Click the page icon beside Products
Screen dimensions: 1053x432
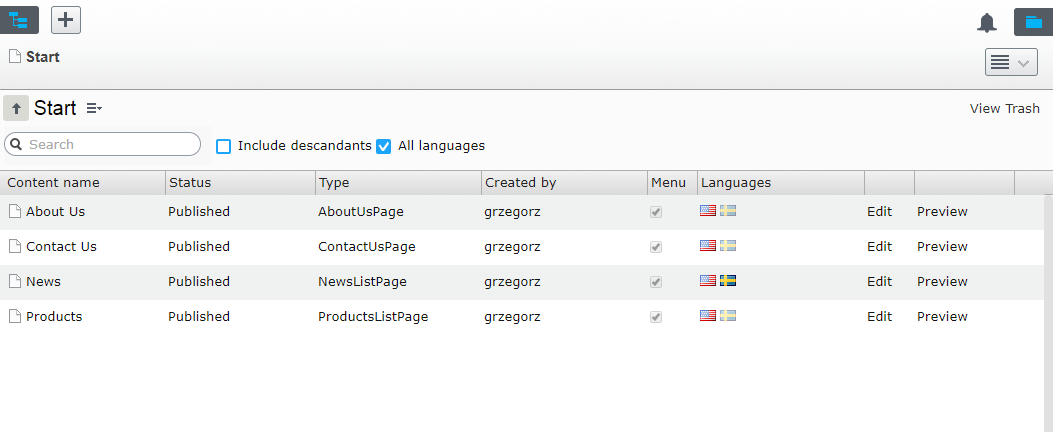15,317
